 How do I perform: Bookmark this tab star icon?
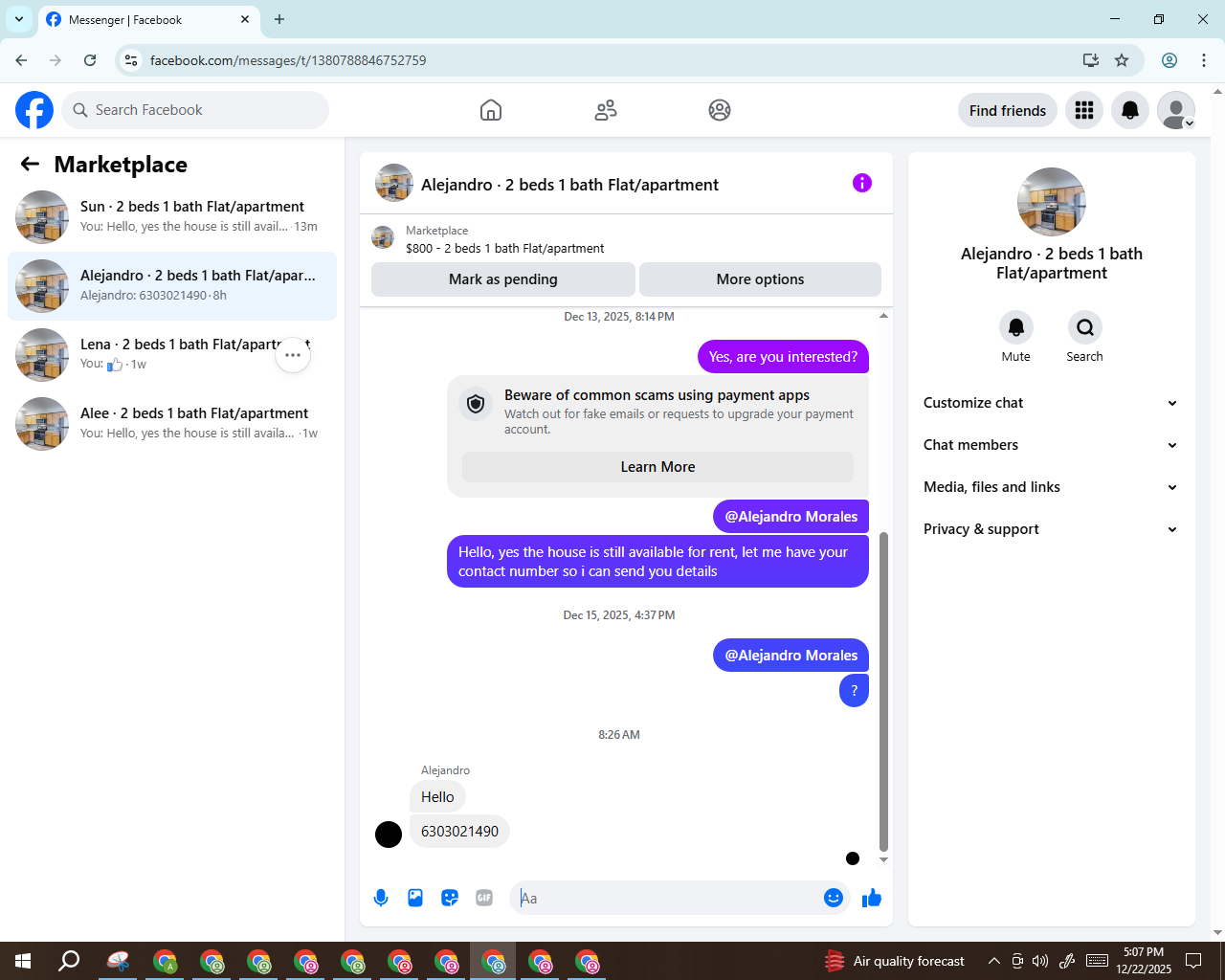click(x=1122, y=60)
